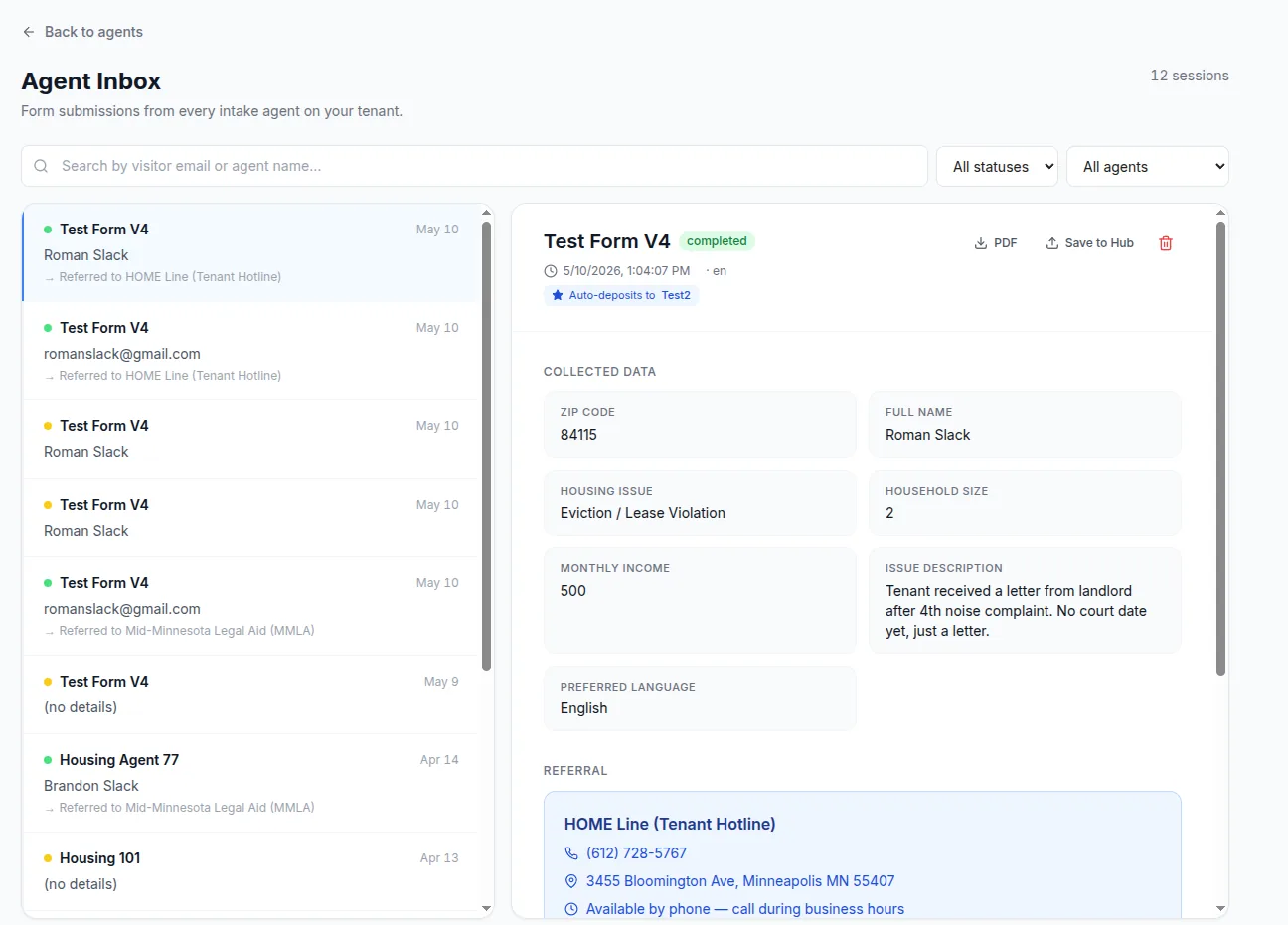Click the session list scrollbar thumb
The width and height of the screenshot is (1288, 925).
(486, 445)
